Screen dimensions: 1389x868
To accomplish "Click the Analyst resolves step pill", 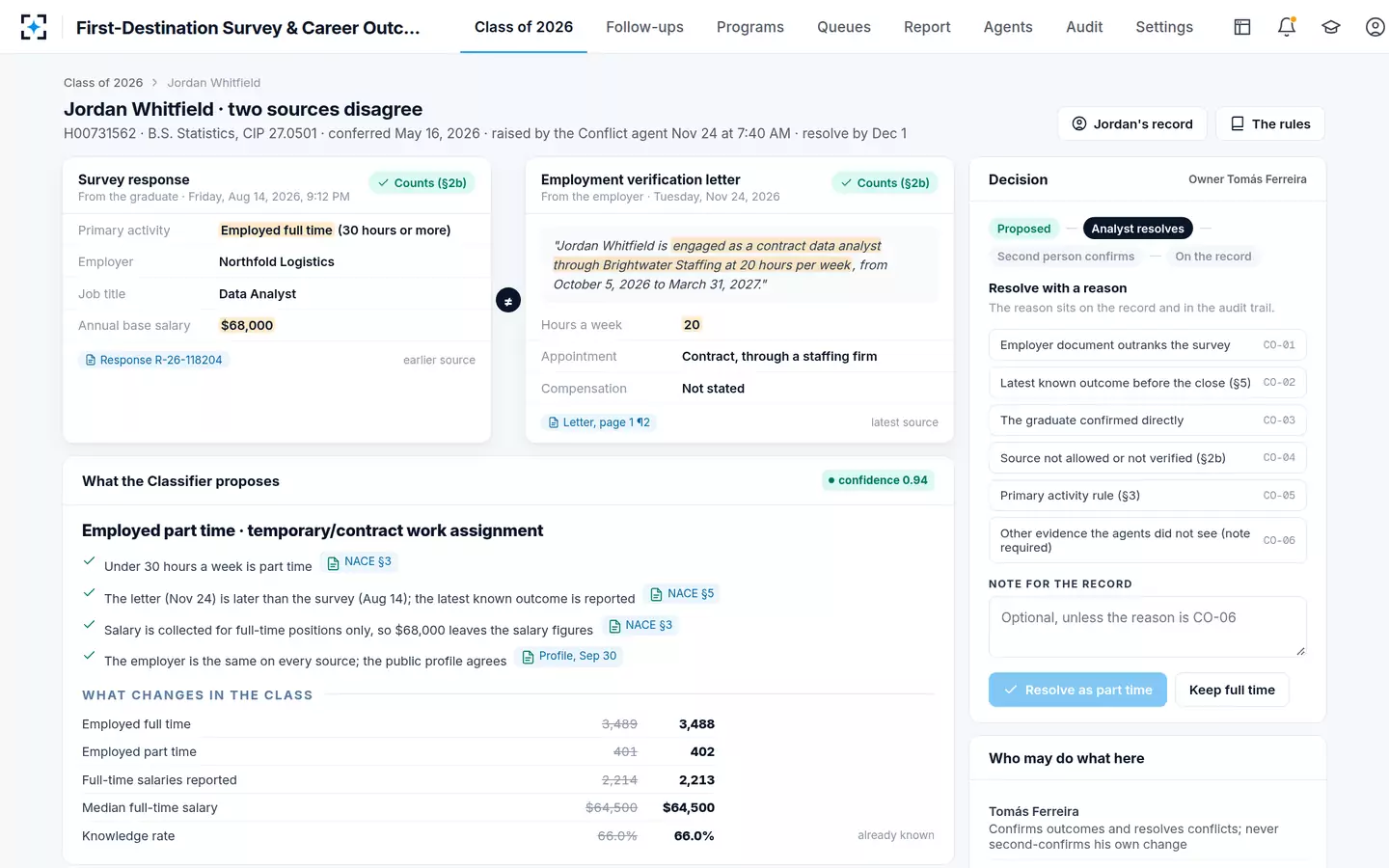I will pos(1138,229).
